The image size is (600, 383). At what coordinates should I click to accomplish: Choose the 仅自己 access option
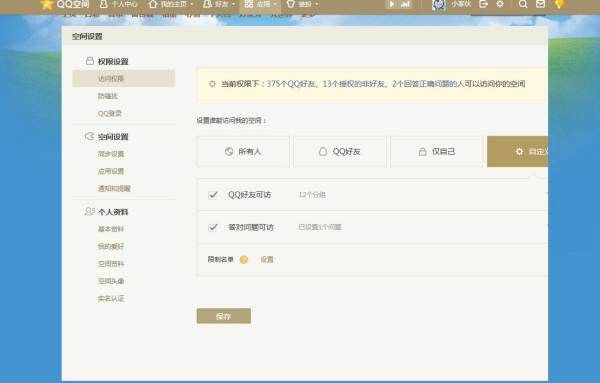(437, 152)
